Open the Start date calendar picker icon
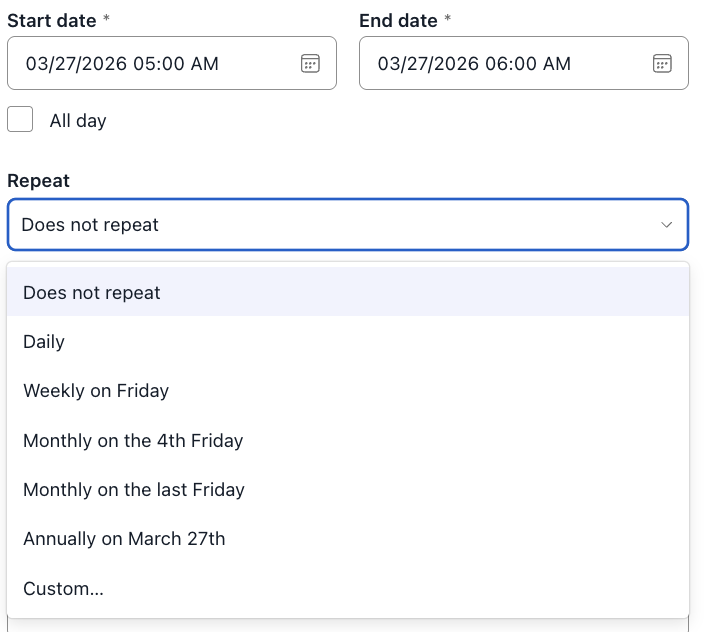 click(x=310, y=64)
